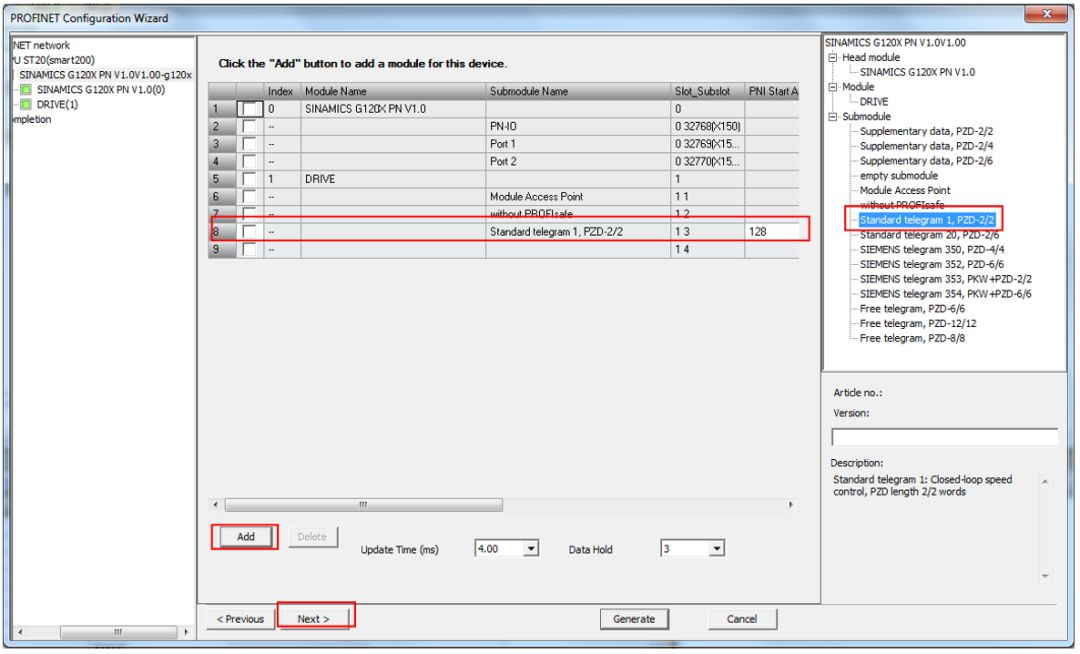Collapse the Submodule tree node
1080x654 pixels.
833,117
